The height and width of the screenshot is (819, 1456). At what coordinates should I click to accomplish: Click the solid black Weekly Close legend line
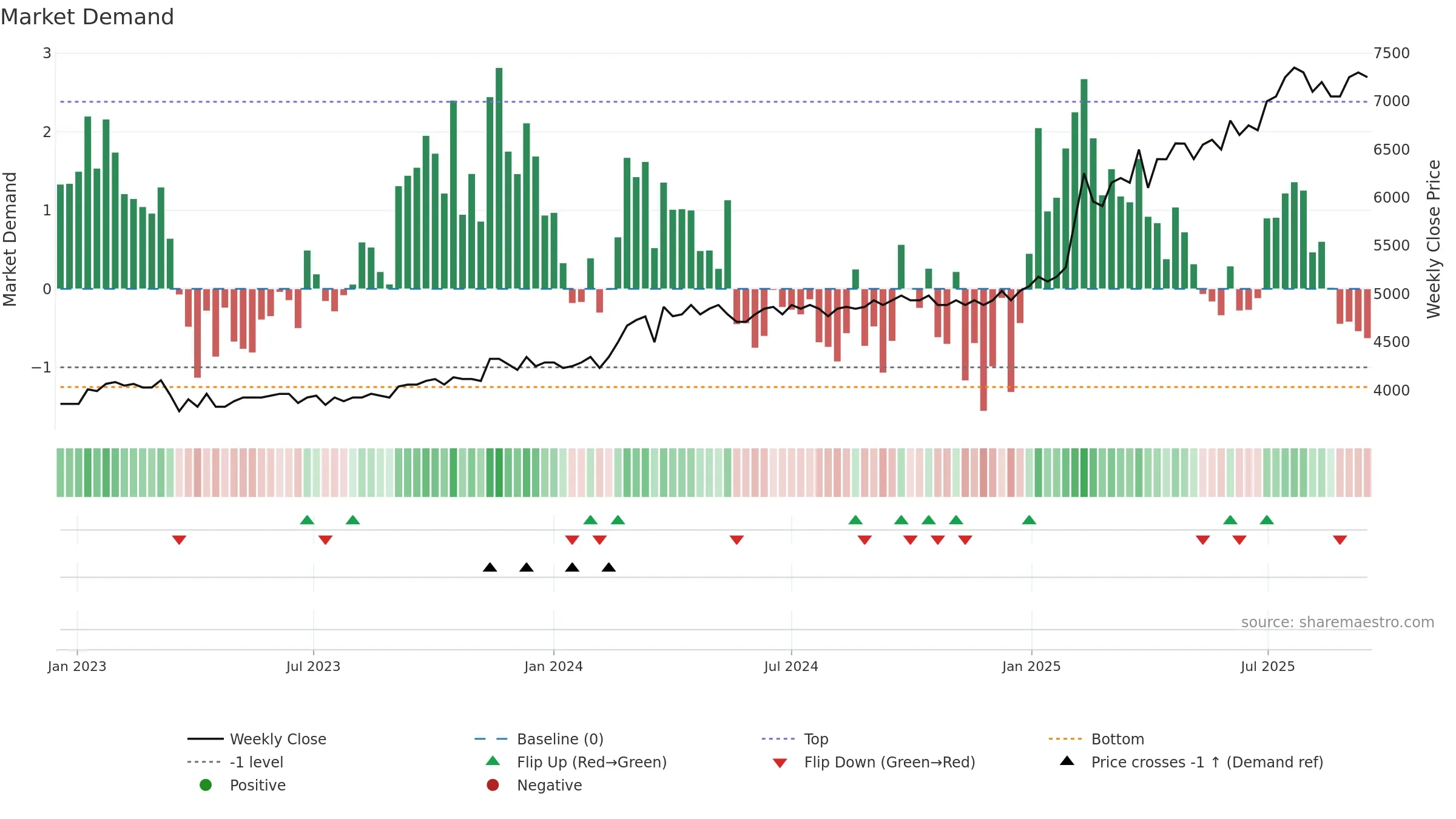pyautogui.click(x=206, y=739)
